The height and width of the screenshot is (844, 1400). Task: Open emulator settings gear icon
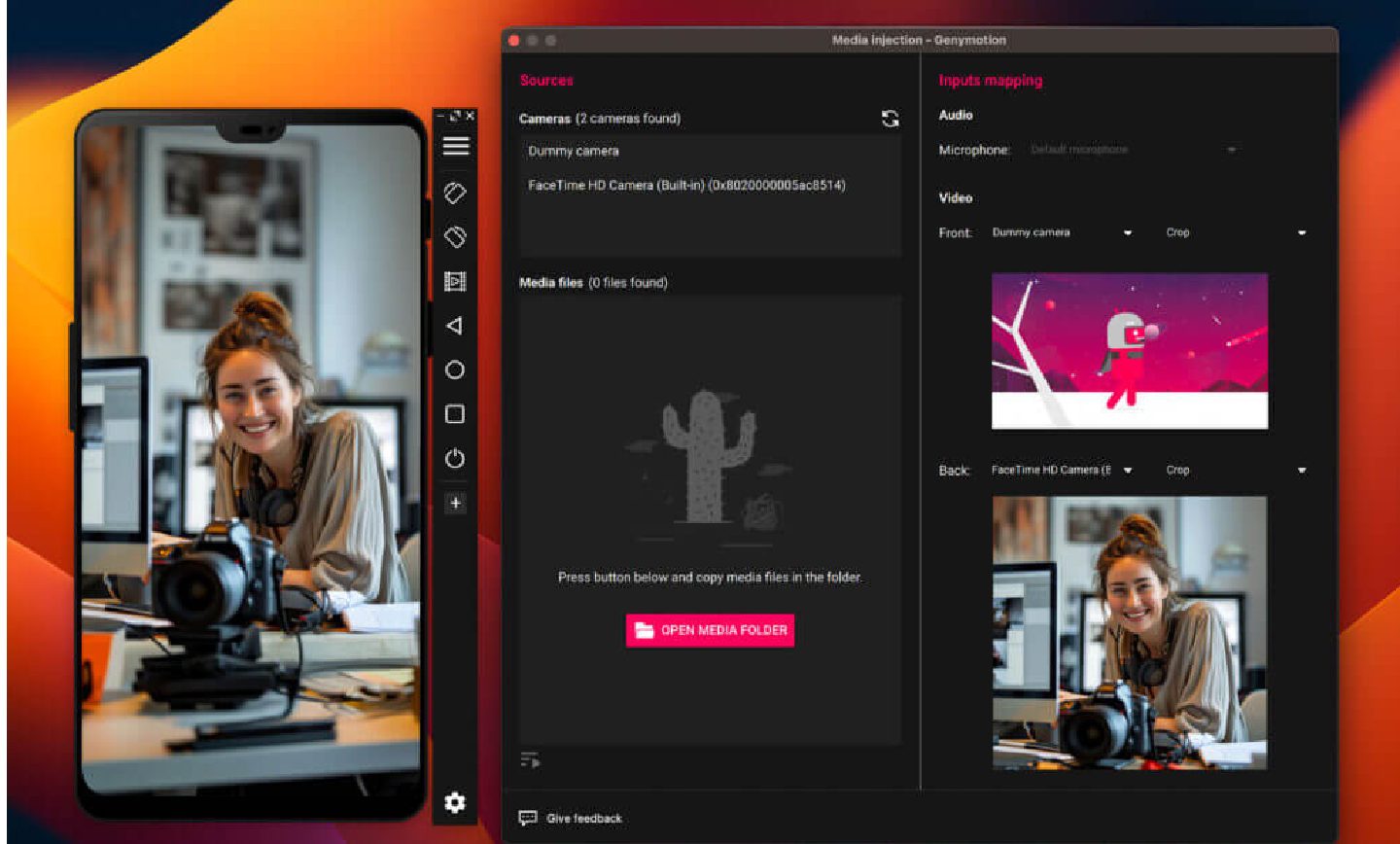[454, 802]
